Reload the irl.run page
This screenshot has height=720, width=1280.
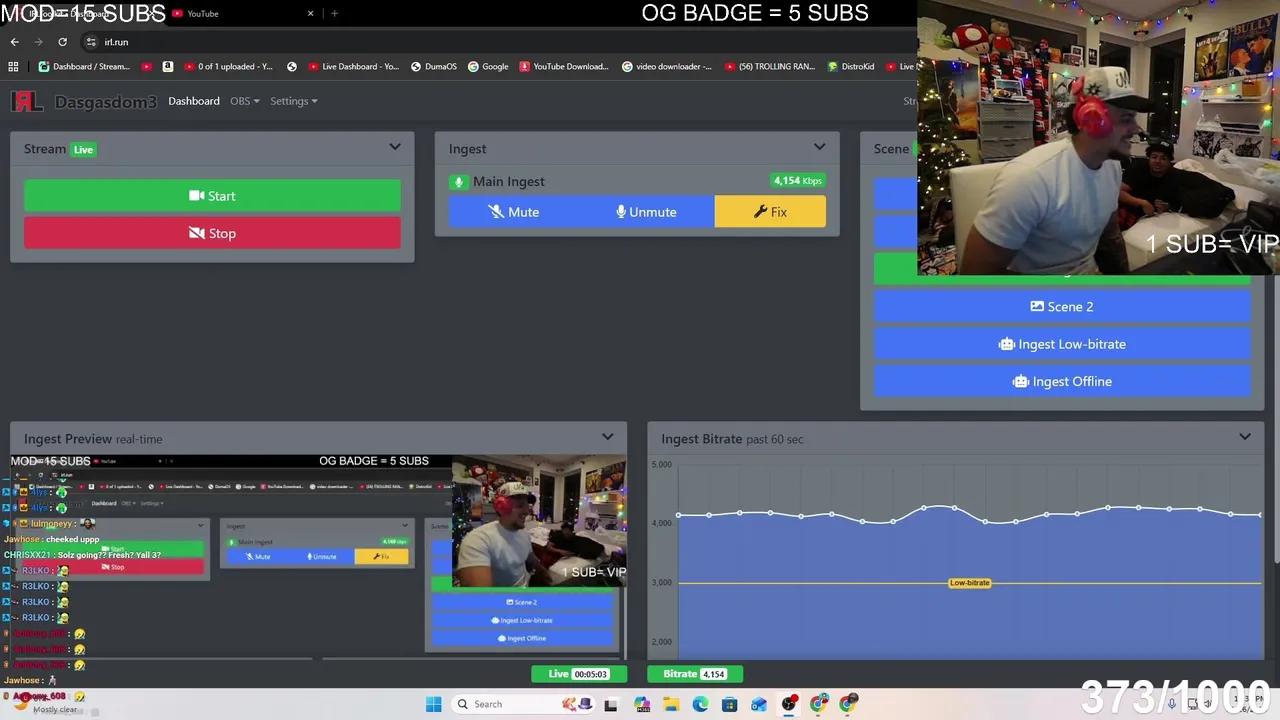click(x=62, y=42)
